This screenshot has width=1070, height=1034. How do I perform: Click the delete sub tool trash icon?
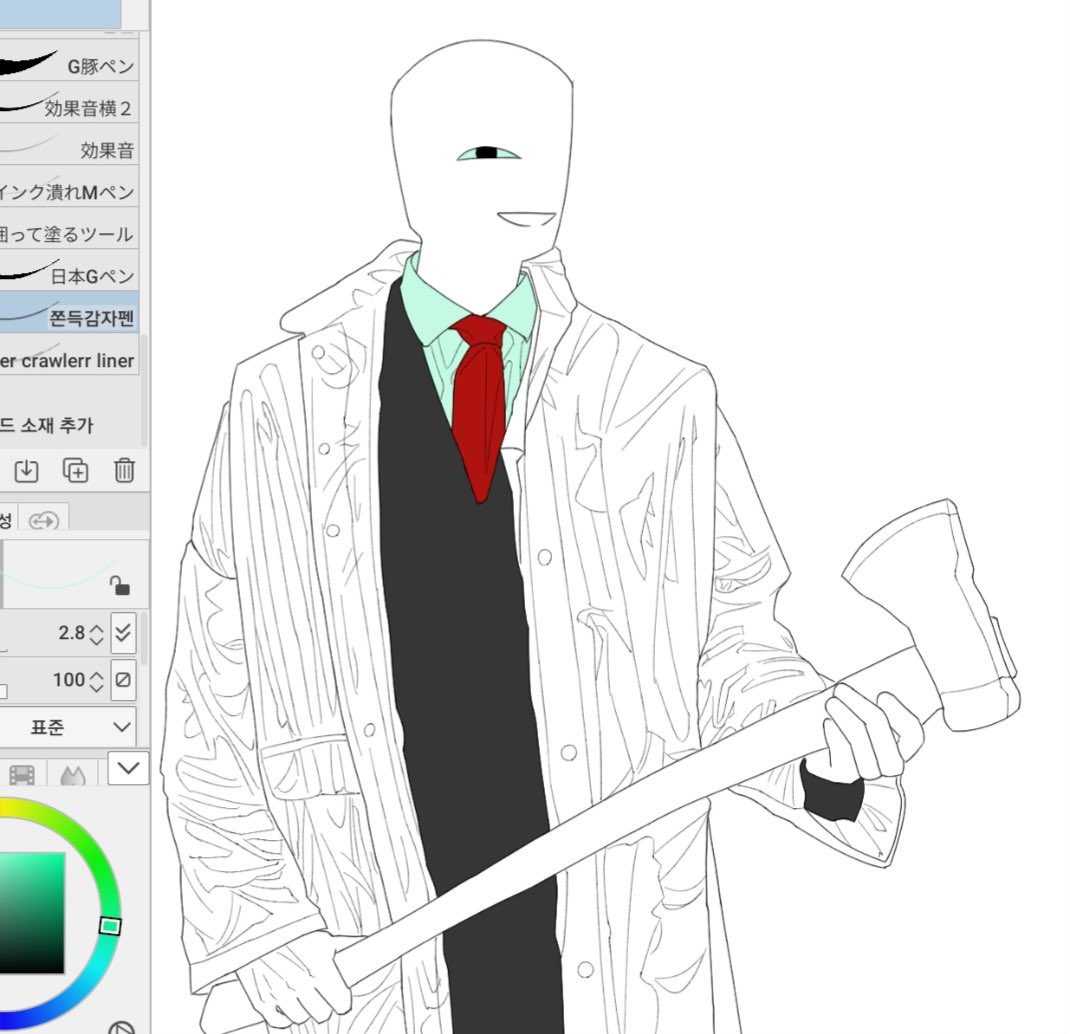124,471
